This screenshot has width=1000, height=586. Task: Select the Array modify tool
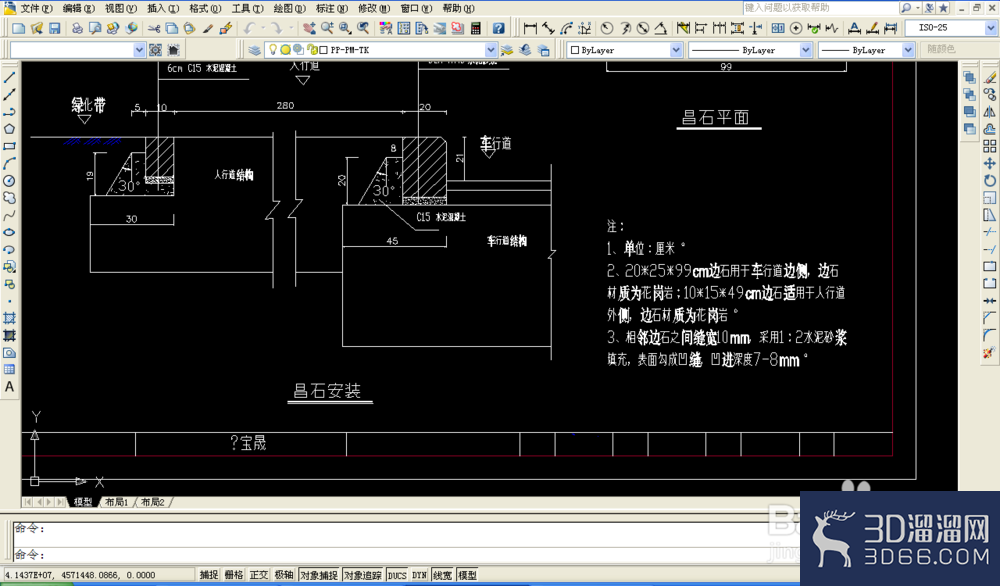(x=989, y=146)
